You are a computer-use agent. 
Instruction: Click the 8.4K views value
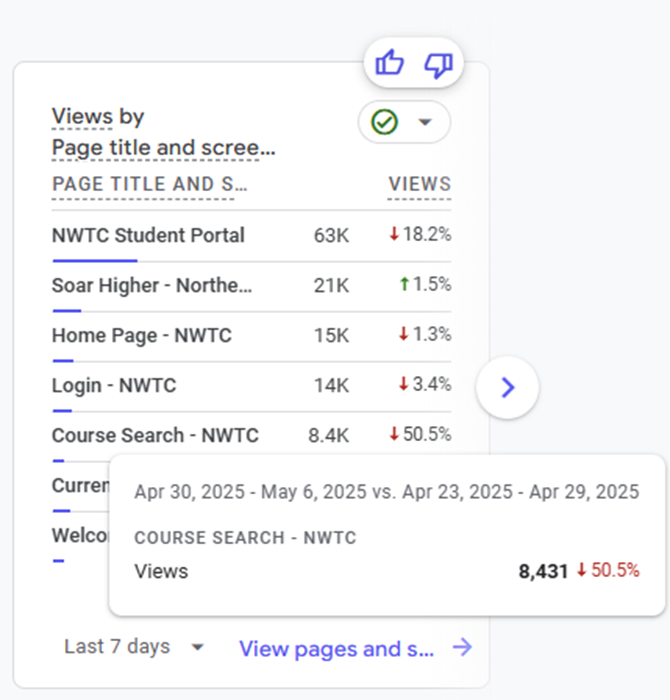(329, 435)
